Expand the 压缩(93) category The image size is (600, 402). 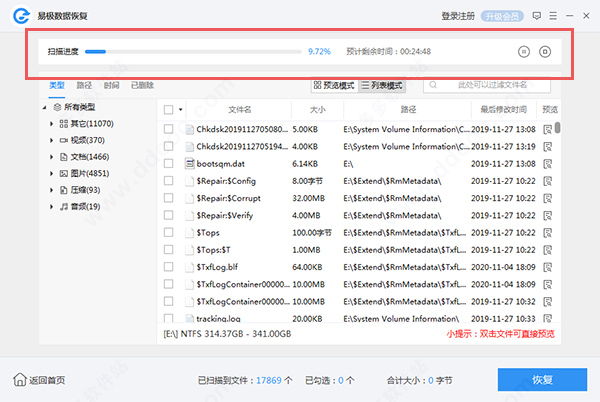51,190
